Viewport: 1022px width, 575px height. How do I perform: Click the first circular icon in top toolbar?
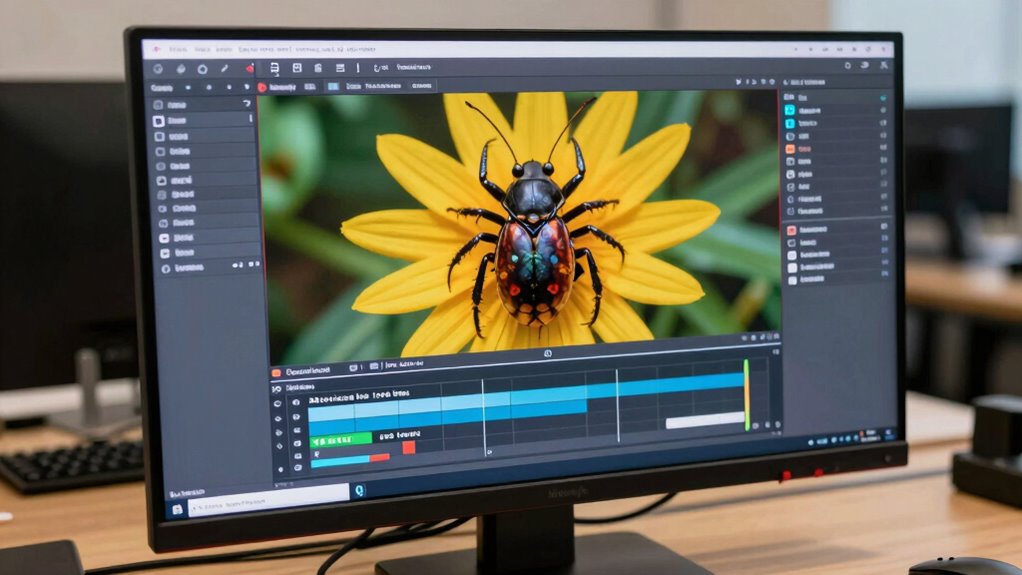pyautogui.click(x=156, y=69)
